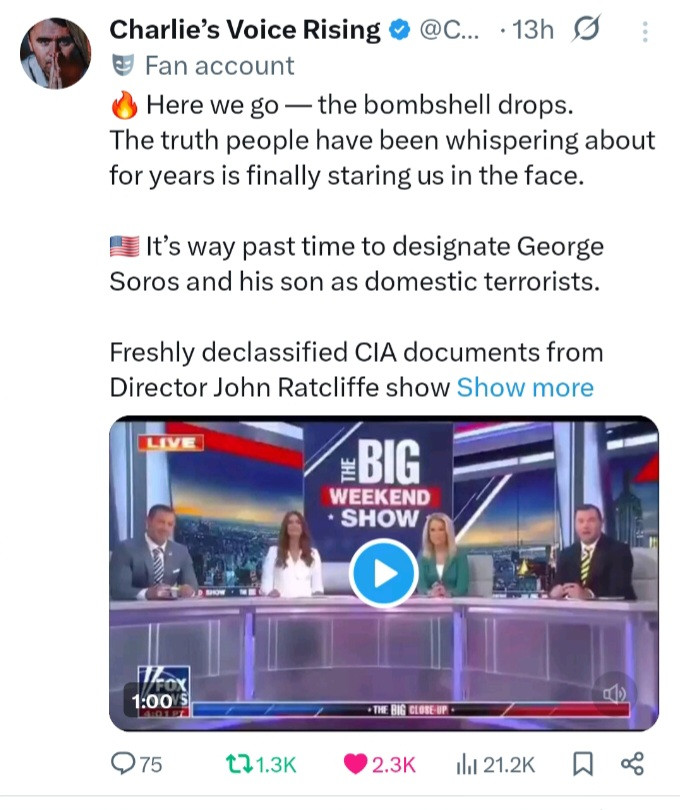The width and height of the screenshot is (680, 810).
Task: Open the post via the 13h timestamp
Action: (x=531, y=31)
